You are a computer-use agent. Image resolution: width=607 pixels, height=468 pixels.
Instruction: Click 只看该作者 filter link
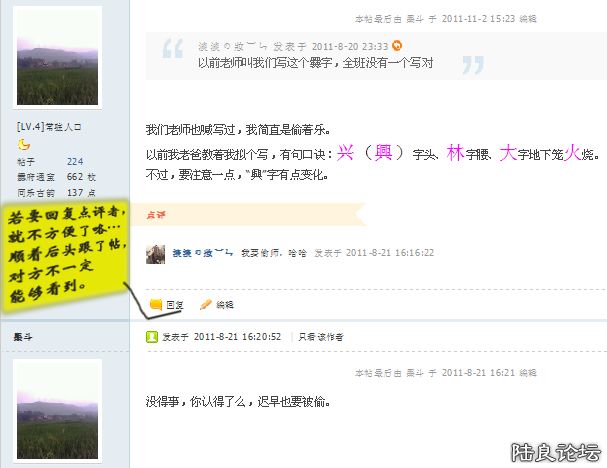click(321, 337)
